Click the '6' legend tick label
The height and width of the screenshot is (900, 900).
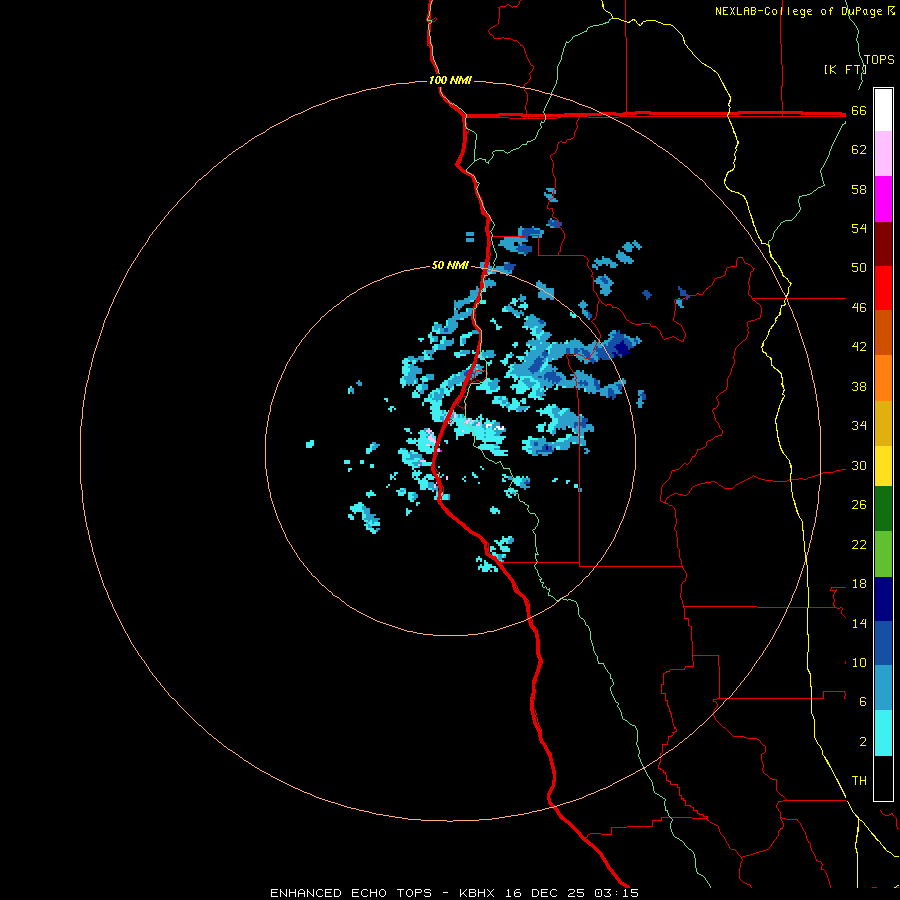click(x=863, y=701)
